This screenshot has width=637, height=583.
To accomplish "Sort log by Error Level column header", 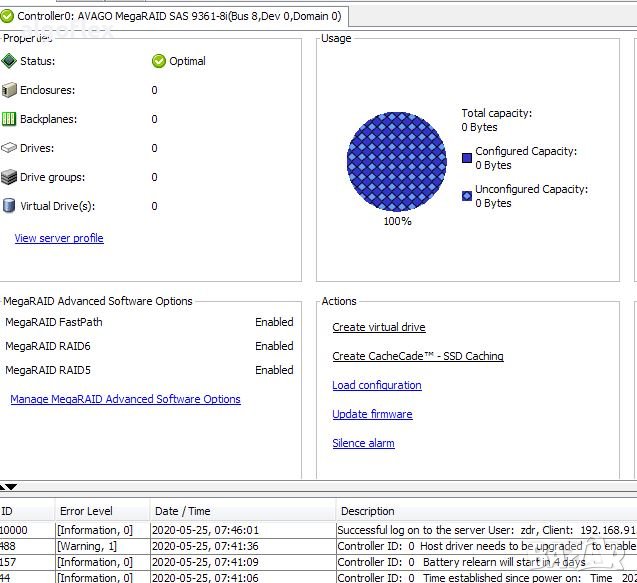I will [86, 511].
